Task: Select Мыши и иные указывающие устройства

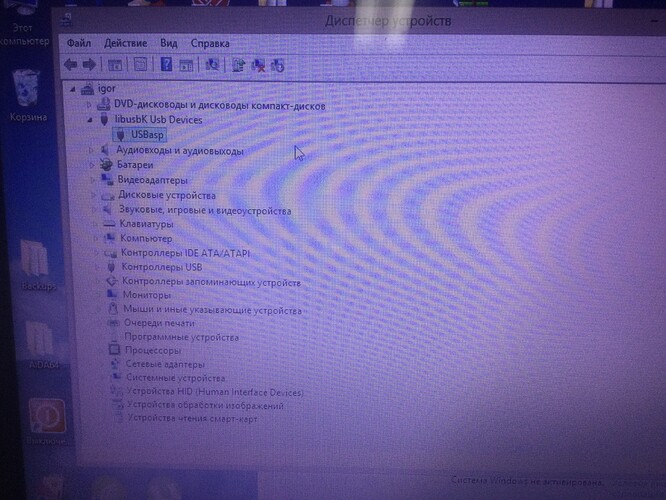Action: point(213,310)
